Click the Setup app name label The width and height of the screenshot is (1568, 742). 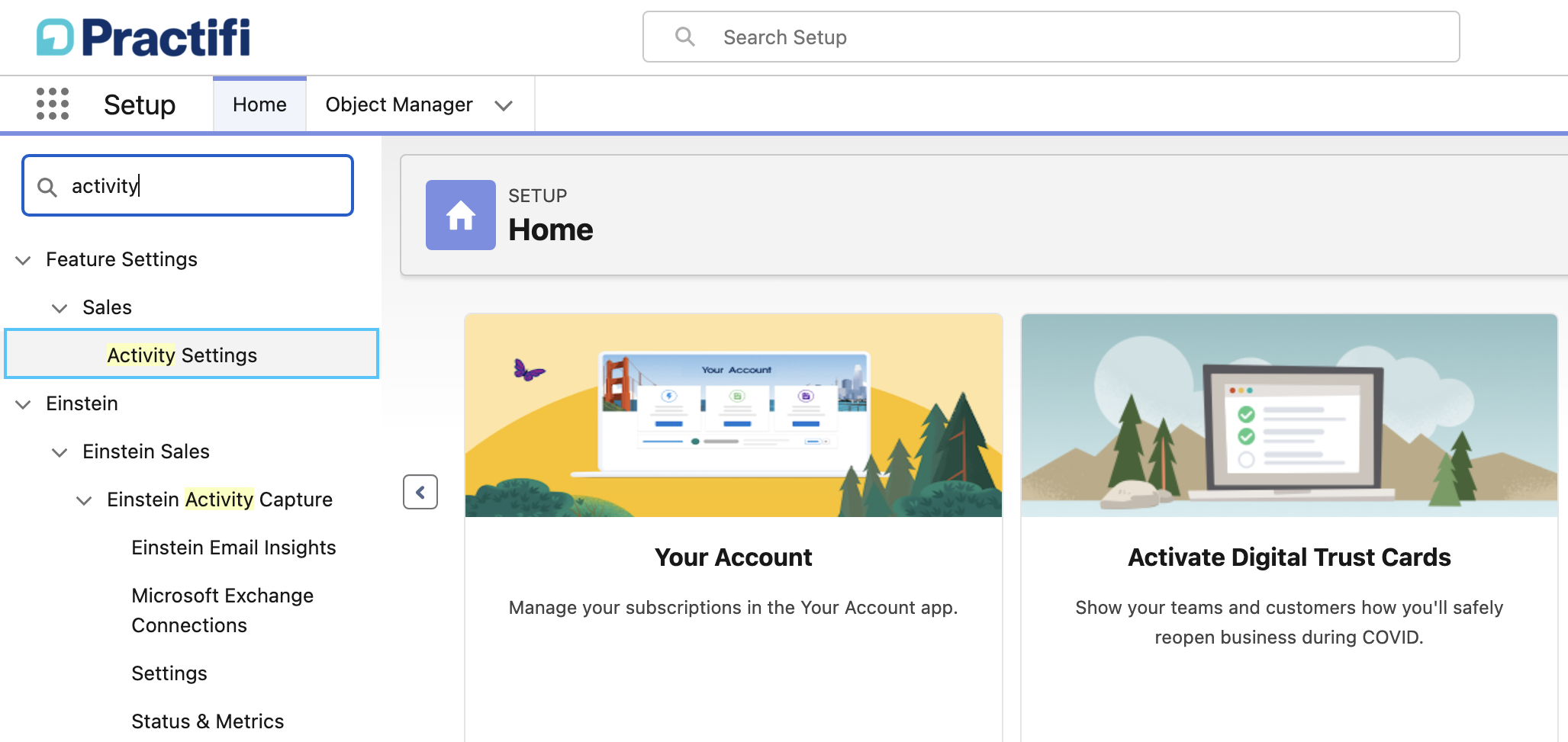tap(140, 104)
